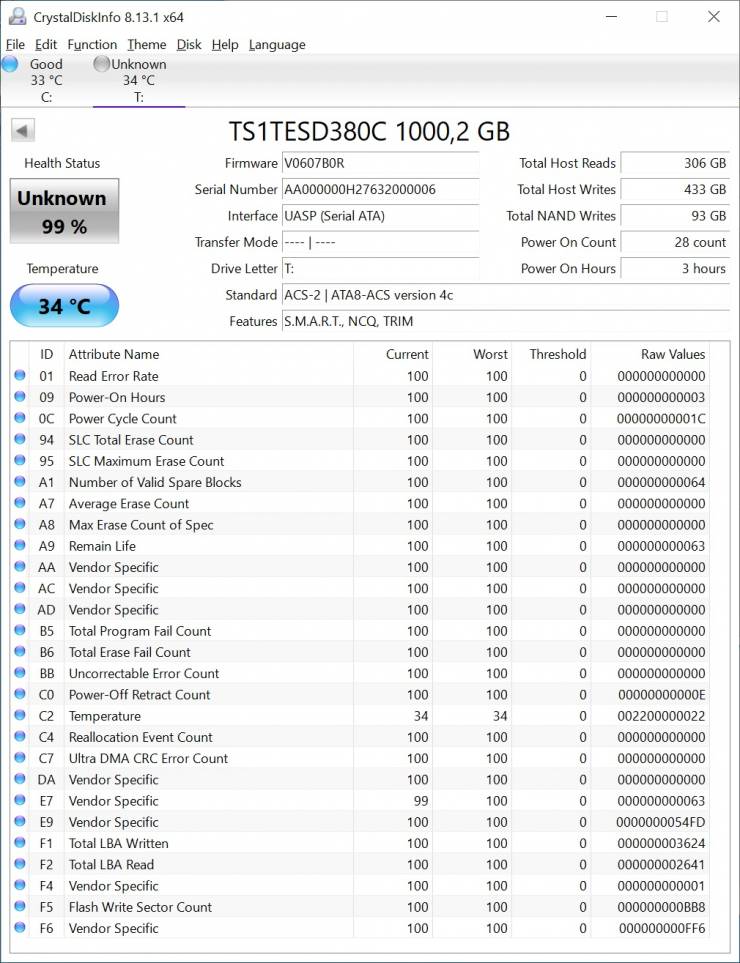740x963 pixels.
Task: Click the Transfer Mode field
Action: click(380, 242)
